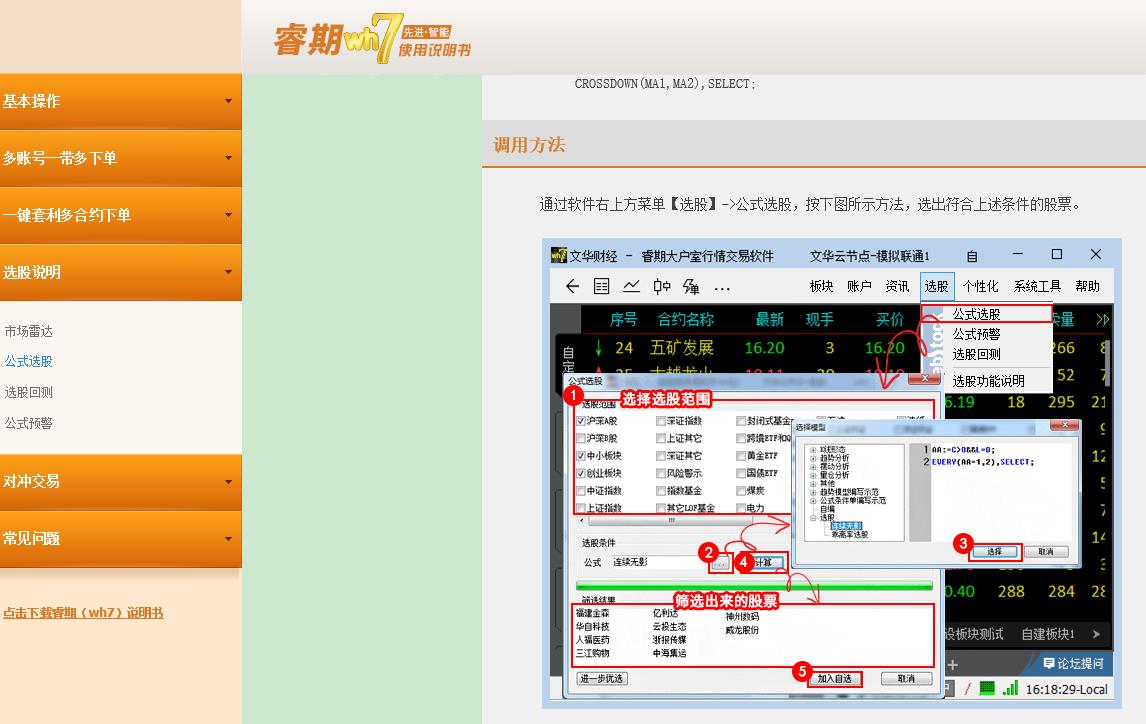Enable the 风险警示 checkbox
1146x724 pixels.
(x=661, y=474)
